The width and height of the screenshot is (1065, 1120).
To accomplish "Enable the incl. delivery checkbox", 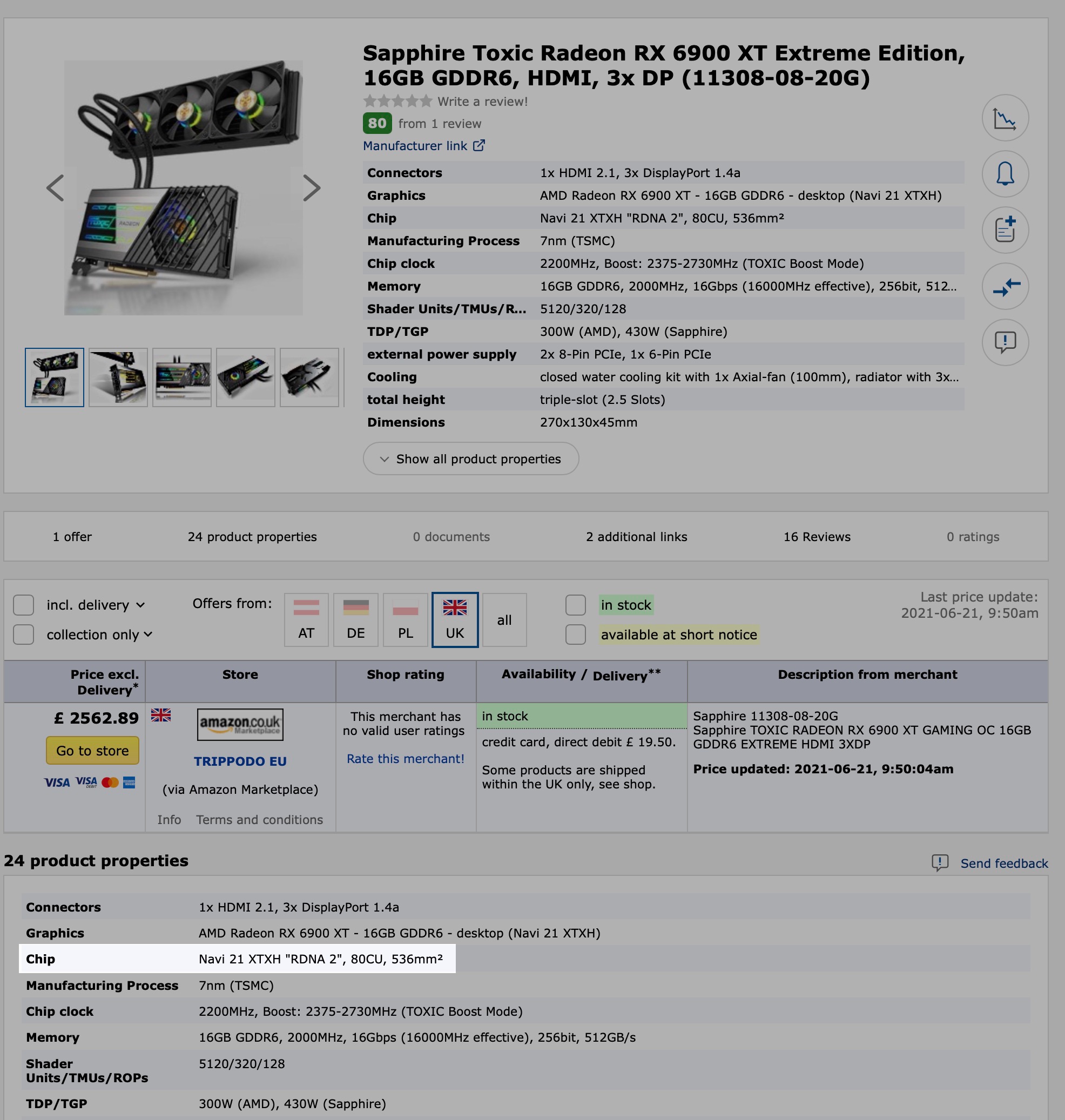I will click(23, 605).
